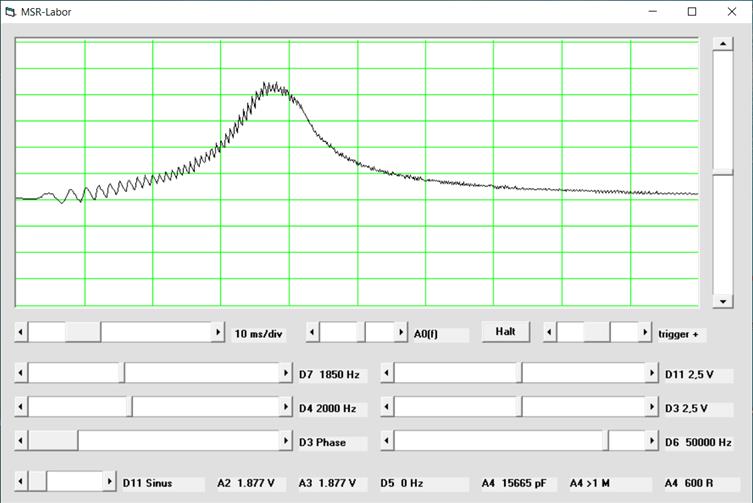Click scroll-up arrow of vertical plot scrollbar

722,45
